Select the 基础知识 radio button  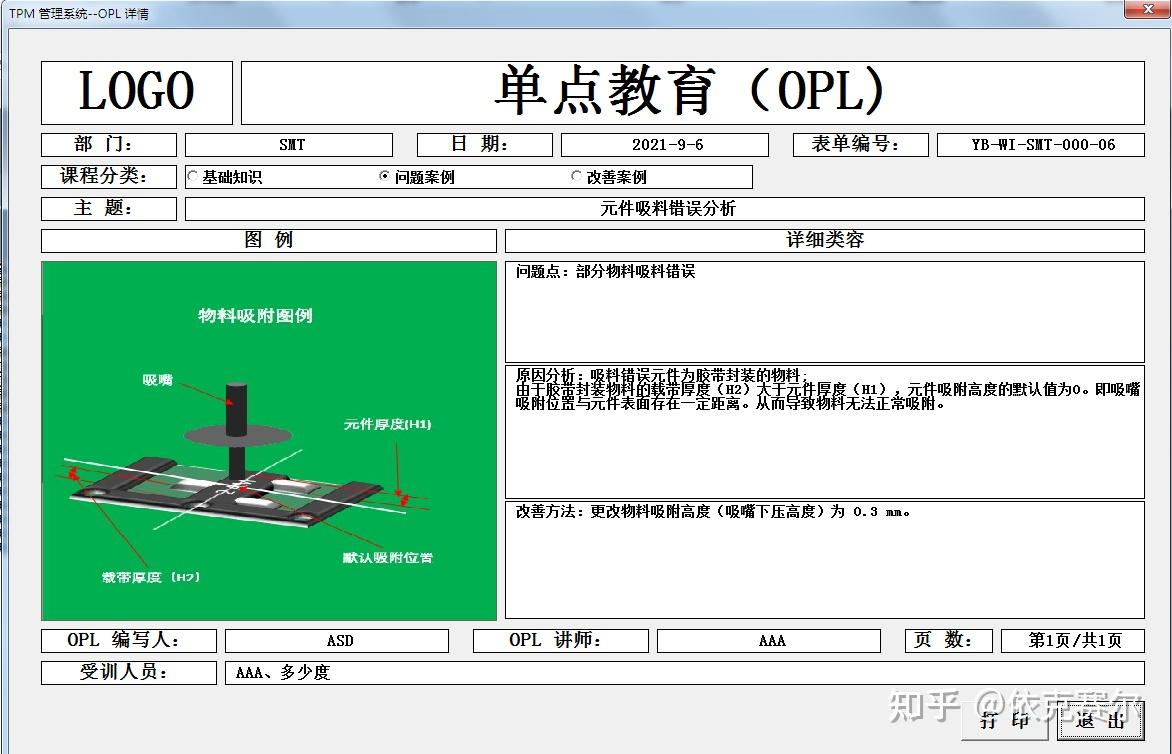click(x=192, y=176)
